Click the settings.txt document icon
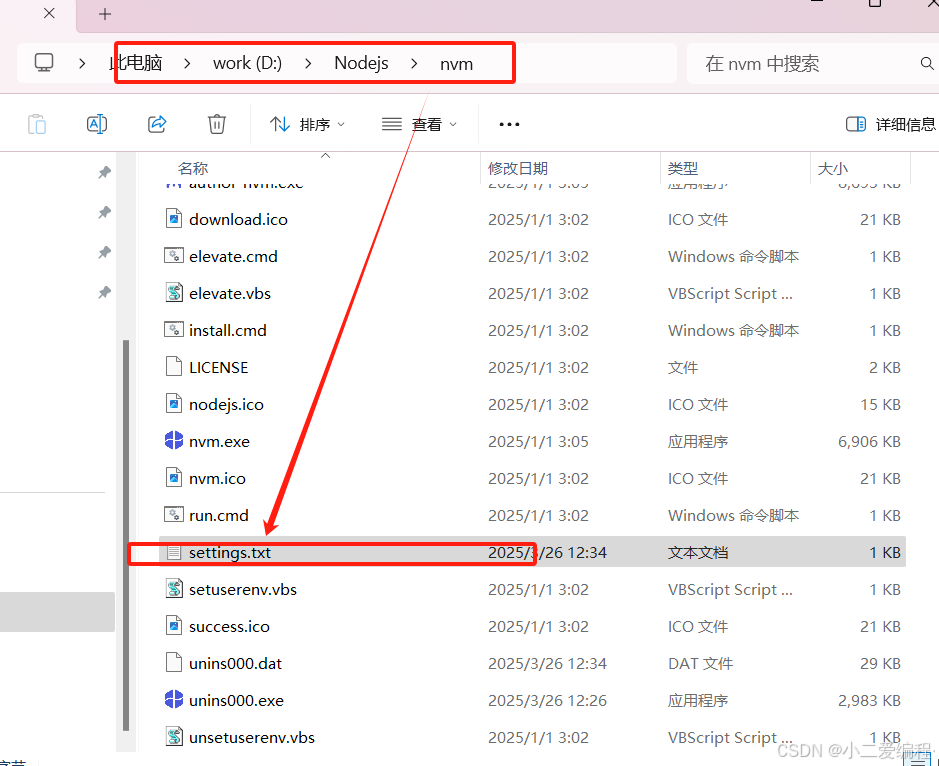The width and height of the screenshot is (939, 766). point(174,552)
